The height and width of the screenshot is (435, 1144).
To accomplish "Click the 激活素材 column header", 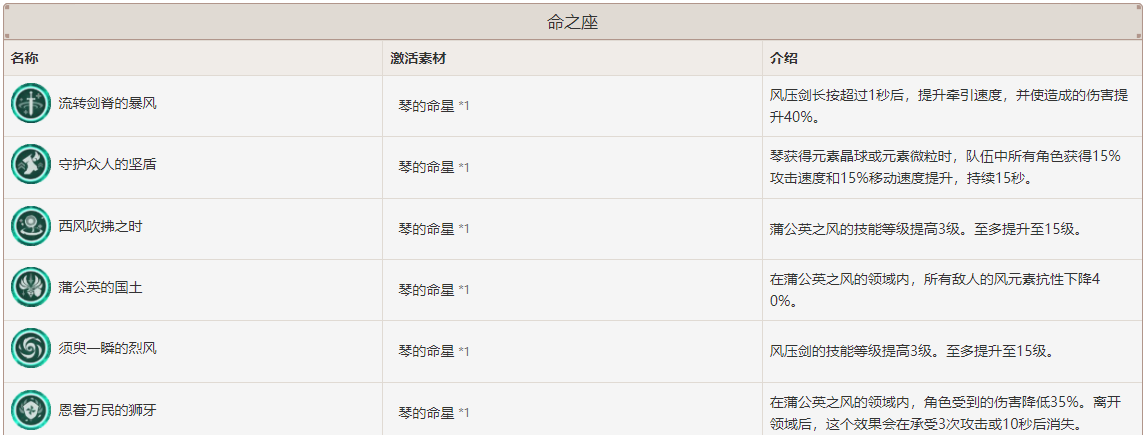I will tap(418, 58).
